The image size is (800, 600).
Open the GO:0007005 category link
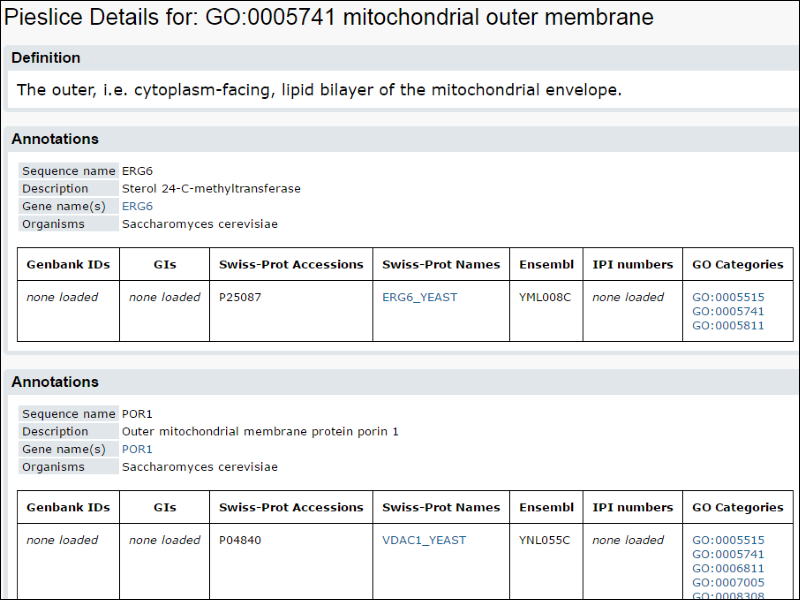click(728, 582)
